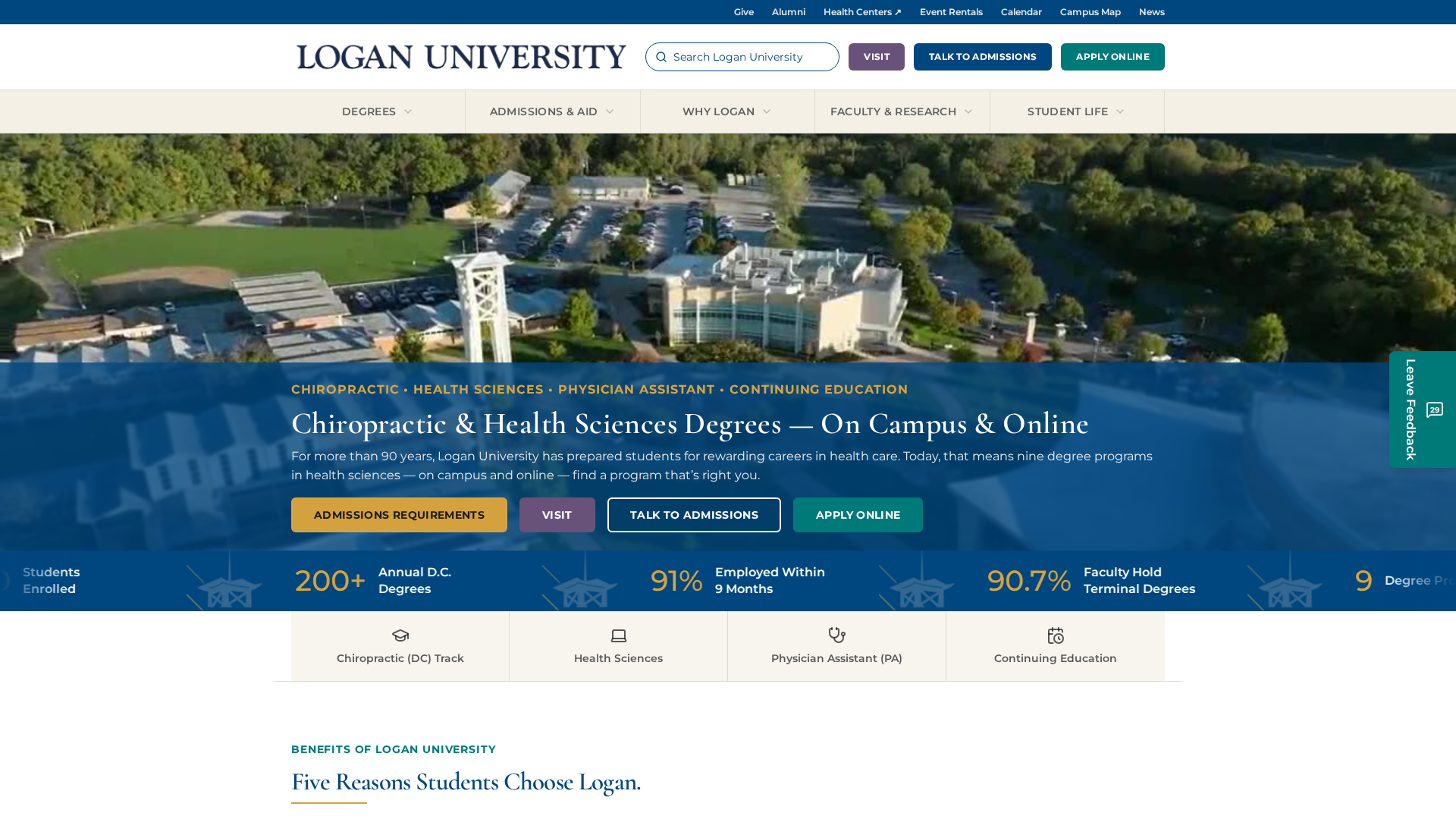Click the hero Talk to Admissions button
1456x819 pixels.
[694, 515]
